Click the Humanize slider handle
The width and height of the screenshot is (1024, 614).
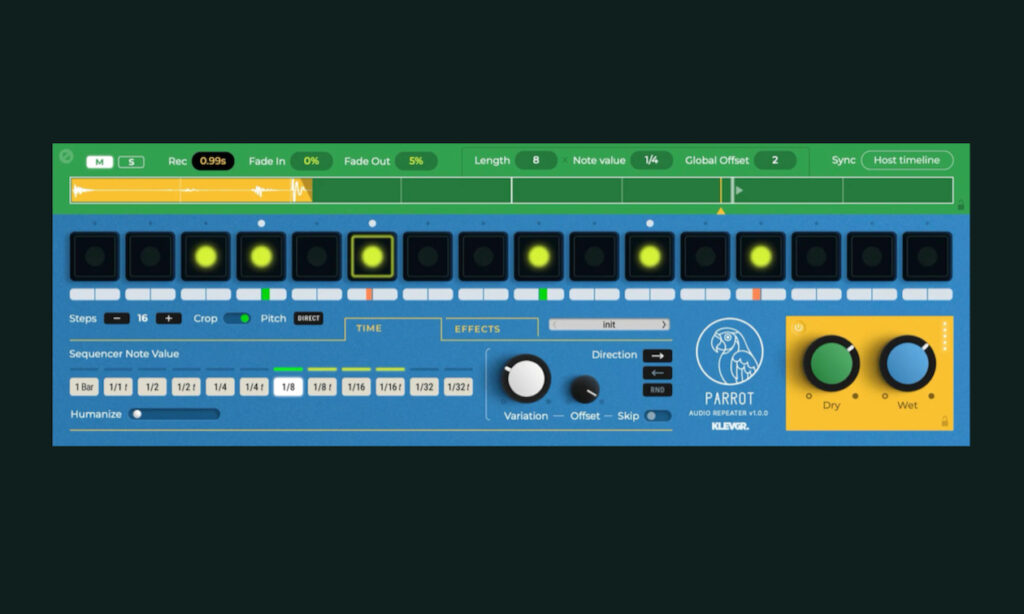[137, 414]
